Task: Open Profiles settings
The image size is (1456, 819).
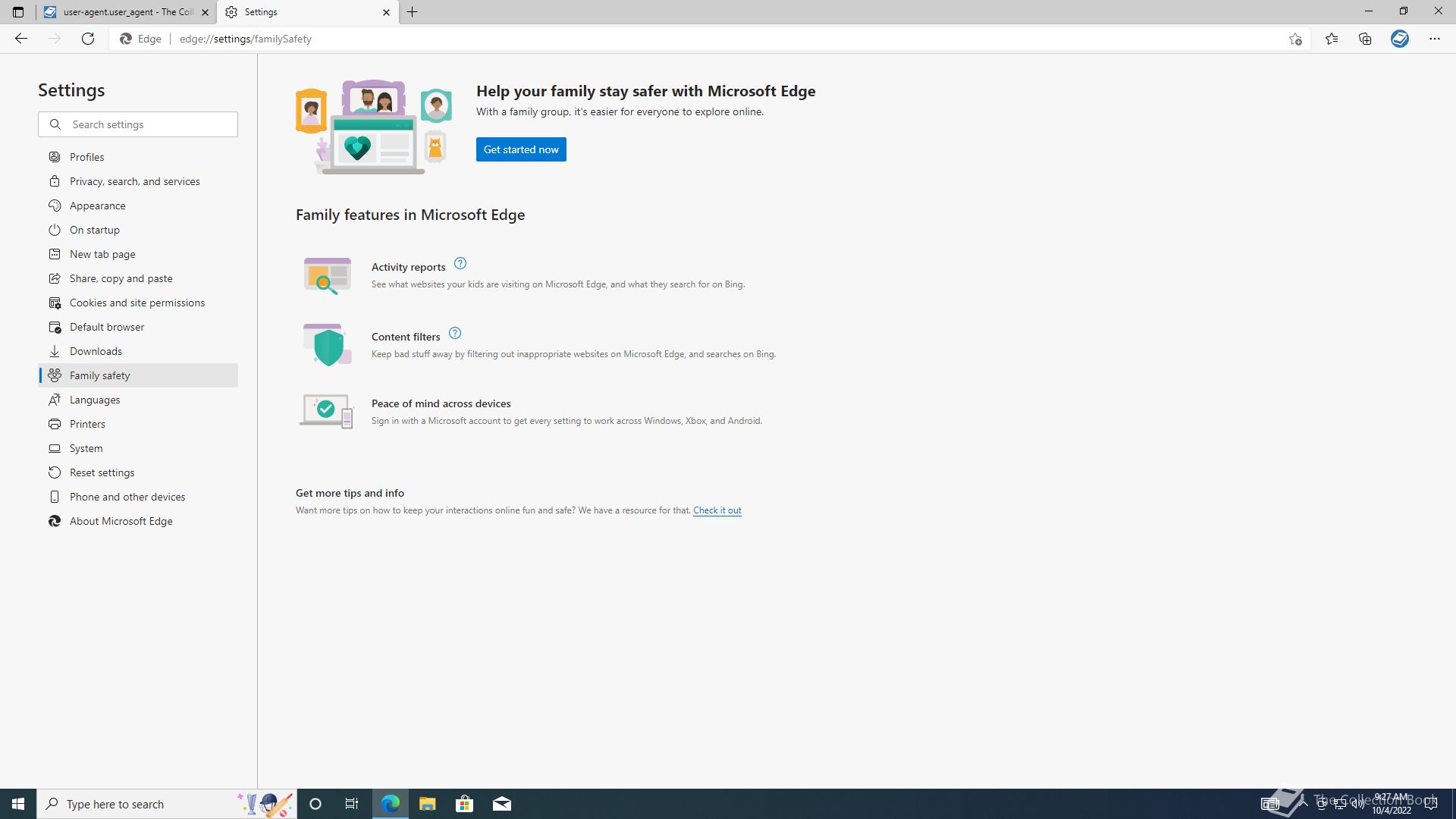Action: click(x=138, y=157)
